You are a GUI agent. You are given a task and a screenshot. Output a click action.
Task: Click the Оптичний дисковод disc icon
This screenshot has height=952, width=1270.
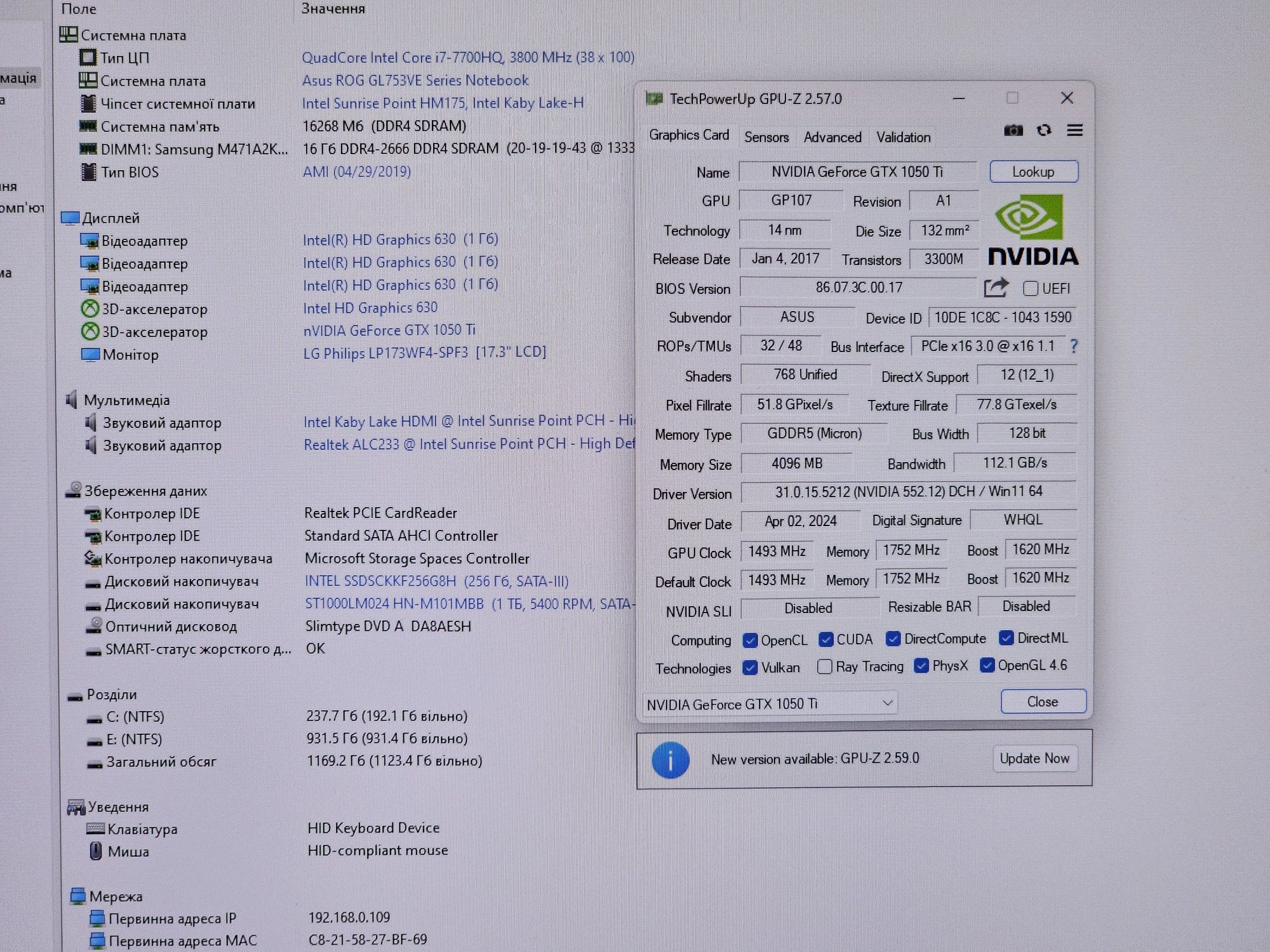tap(94, 625)
